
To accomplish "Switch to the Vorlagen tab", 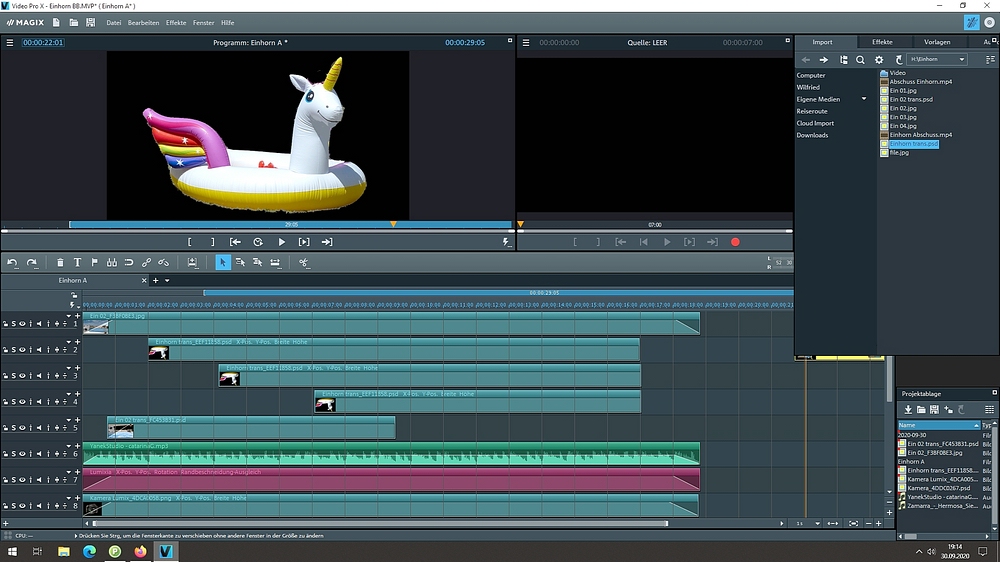I will (937, 42).
